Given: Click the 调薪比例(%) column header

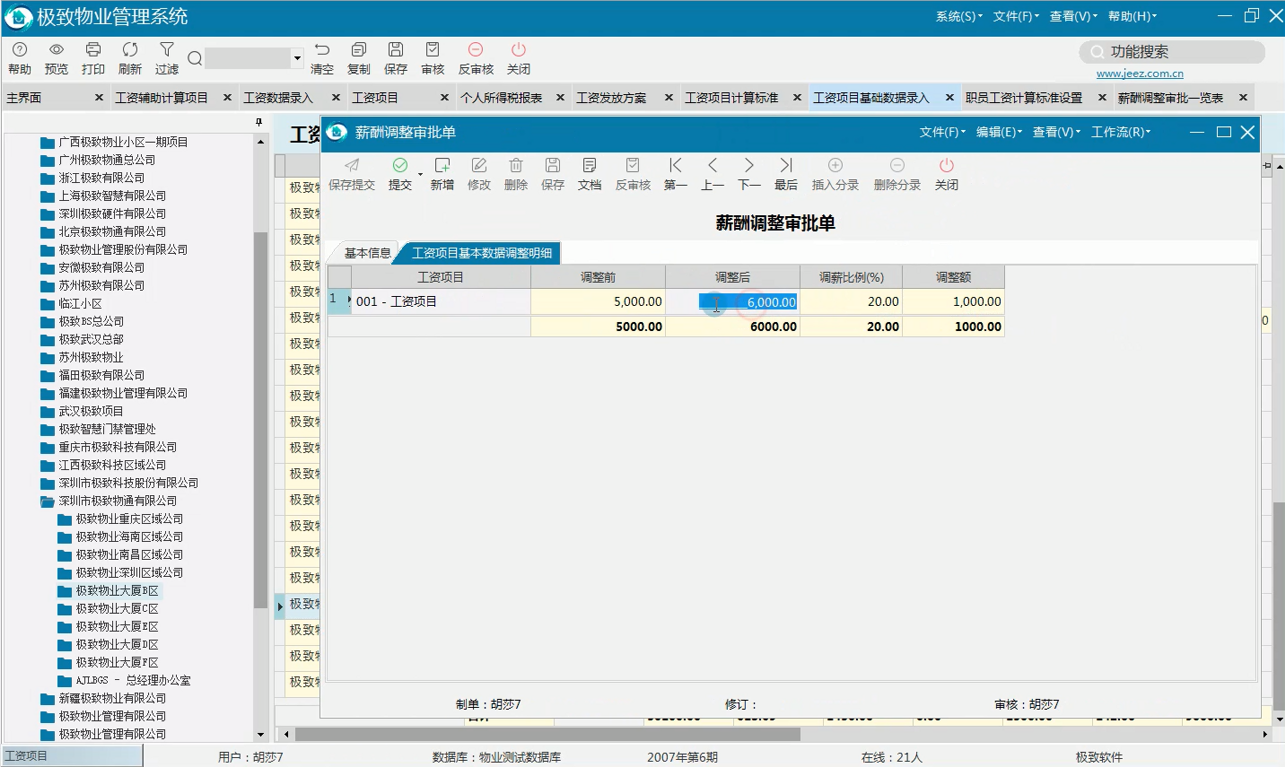Looking at the screenshot, I should [x=851, y=277].
